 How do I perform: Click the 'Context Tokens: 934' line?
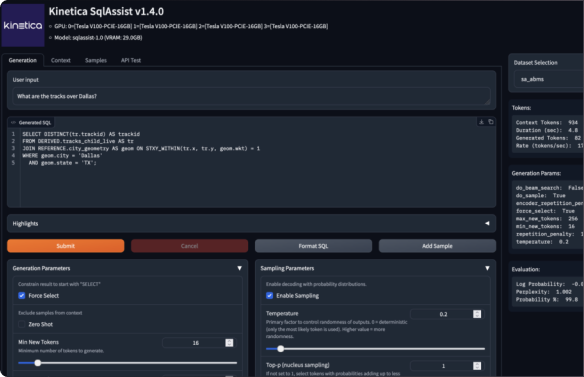point(546,123)
